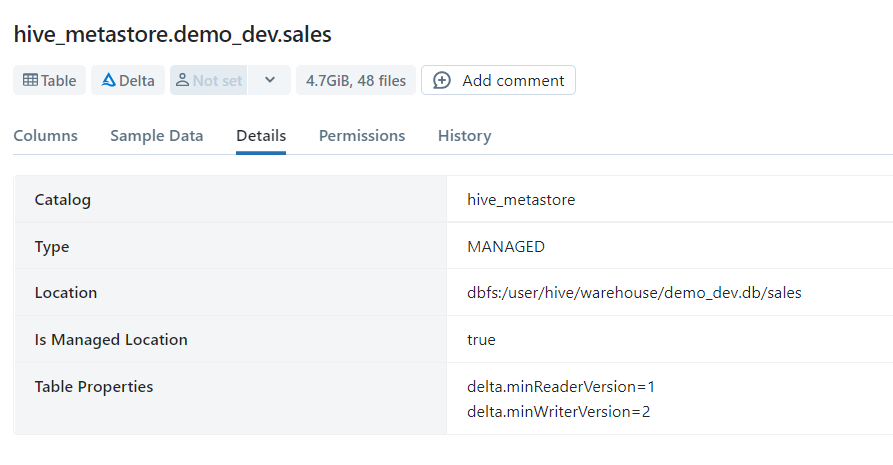Click the delta.minWriterVersion=2 property
Viewport: 893px width, 465px height.
[x=558, y=411]
